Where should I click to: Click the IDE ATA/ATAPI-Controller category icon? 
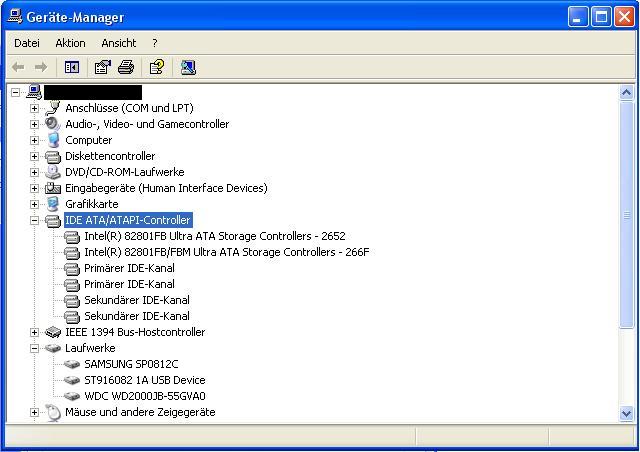click(53, 220)
